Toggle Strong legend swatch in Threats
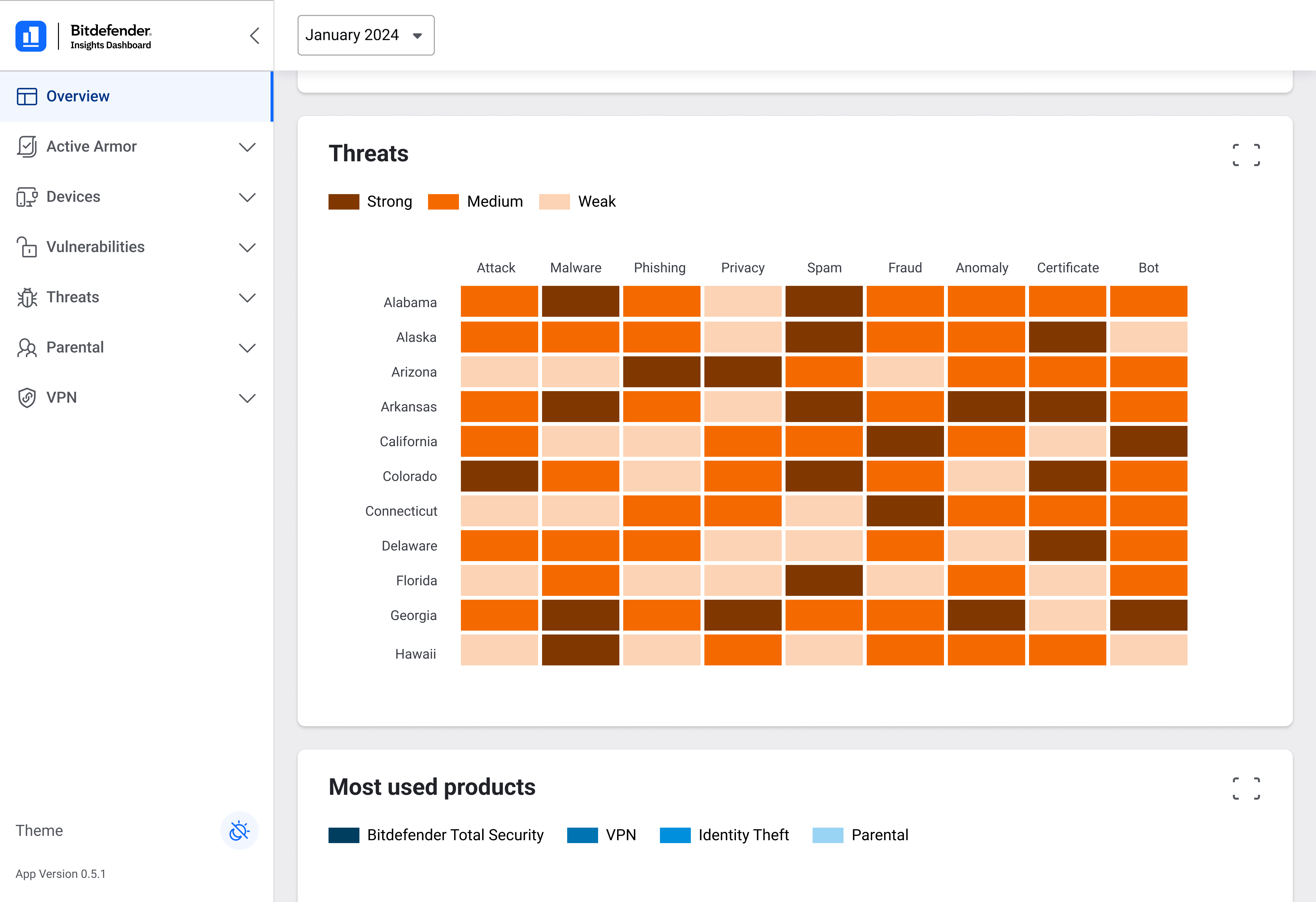The image size is (1316, 902). 344,202
